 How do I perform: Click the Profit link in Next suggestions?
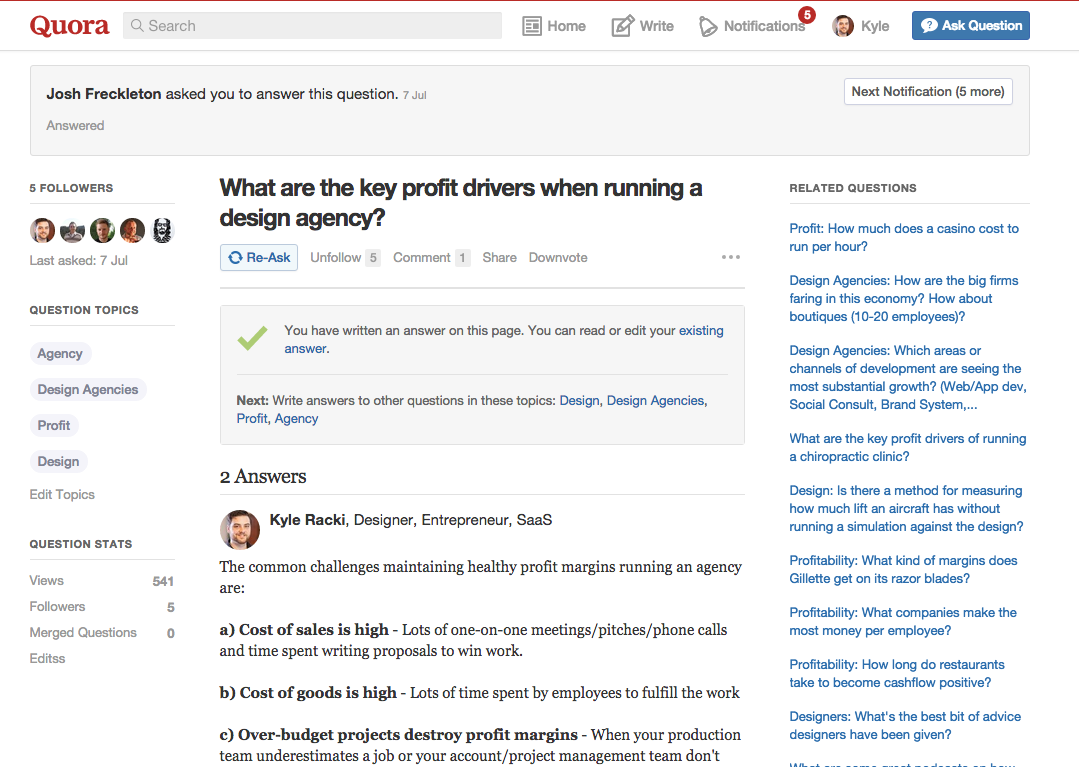[252, 418]
